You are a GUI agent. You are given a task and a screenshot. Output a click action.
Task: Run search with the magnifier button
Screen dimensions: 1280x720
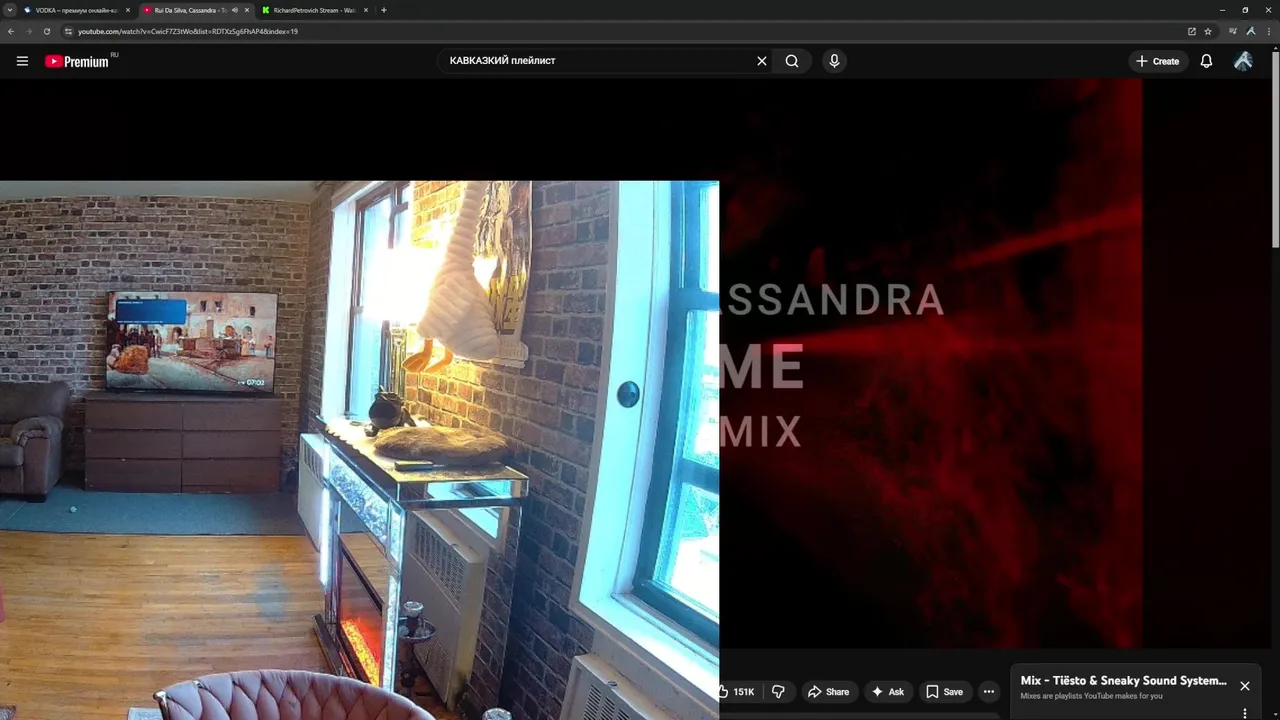coord(792,61)
